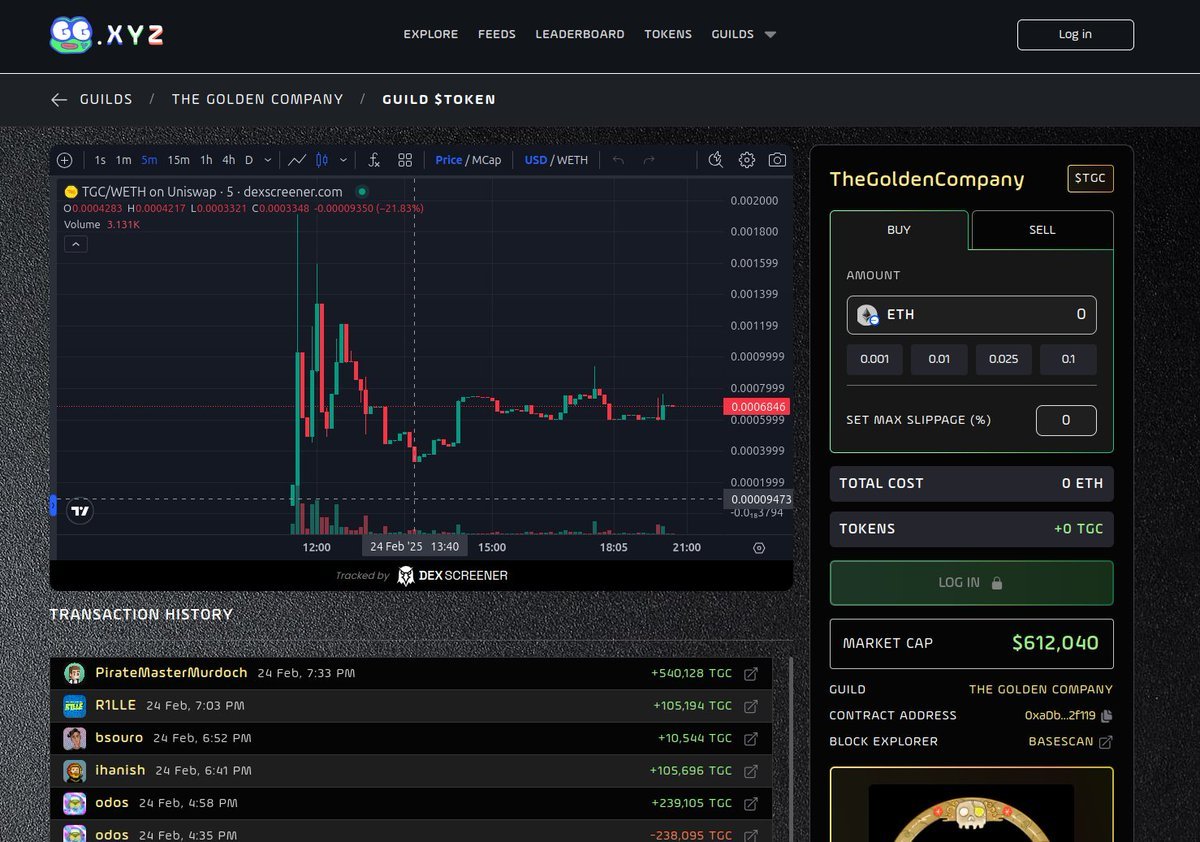Screen dimensions: 1200x842
Task: Copy the contract address icon
Action: coord(1106,716)
